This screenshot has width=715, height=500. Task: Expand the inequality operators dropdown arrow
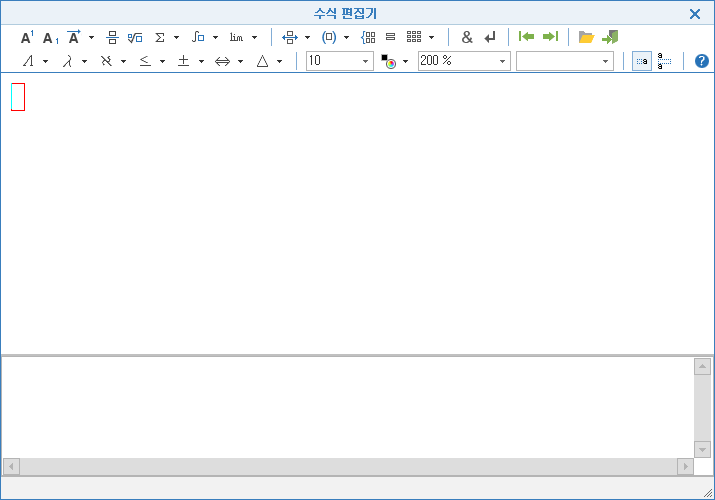coord(162,61)
